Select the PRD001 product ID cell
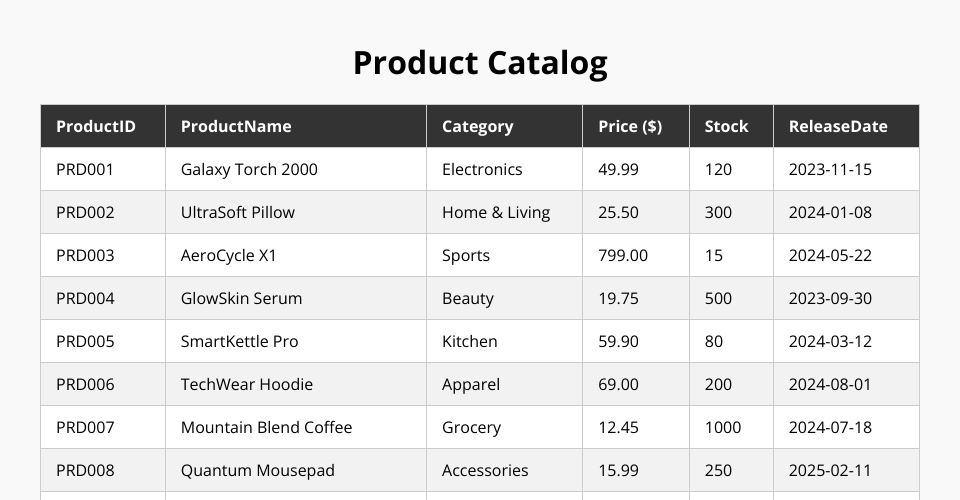The height and width of the screenshot is (500, 960). click(x=85, y=169)
